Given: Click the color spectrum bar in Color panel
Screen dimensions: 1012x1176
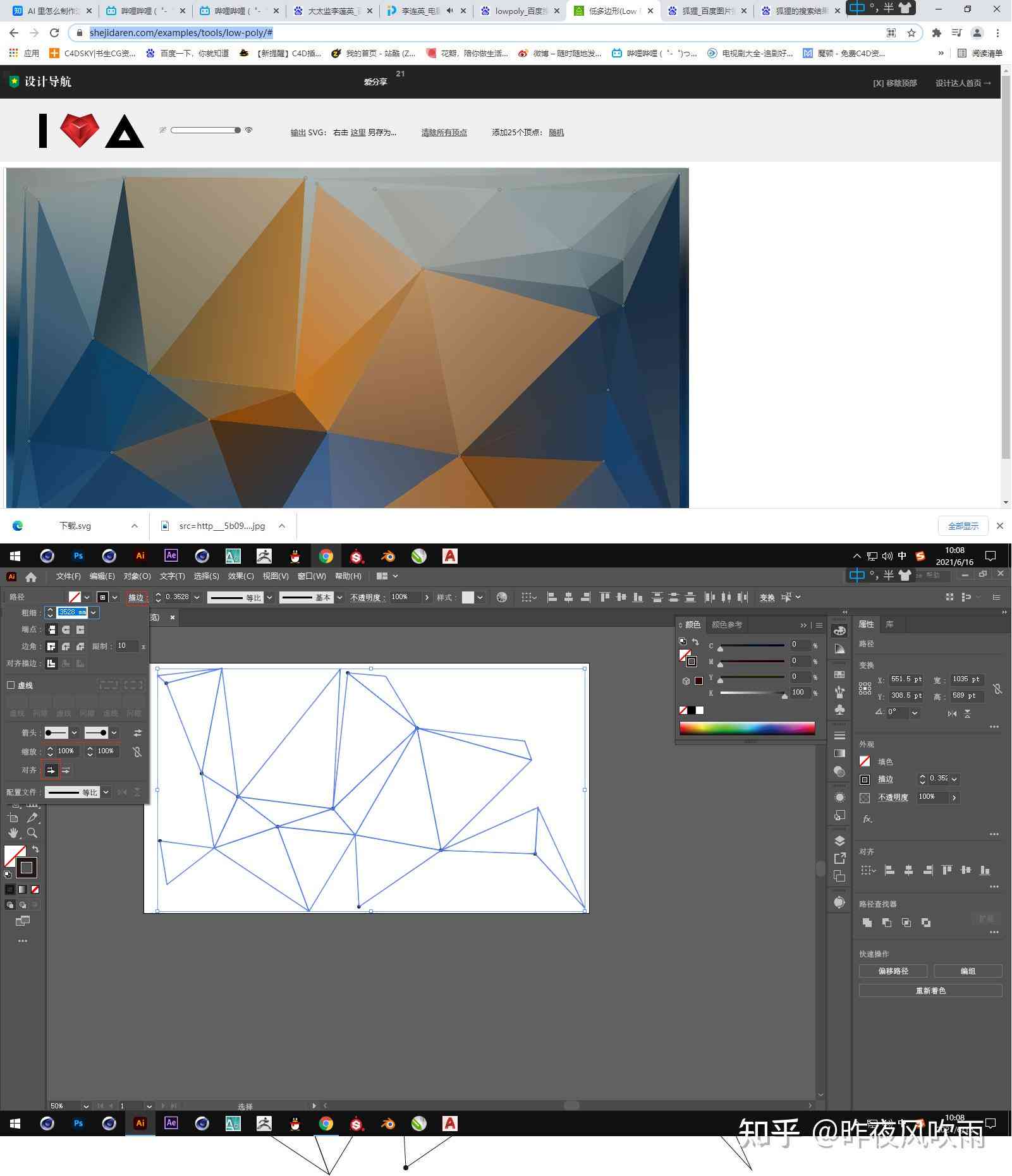Looking at the screenshot, I should point(747,728).
